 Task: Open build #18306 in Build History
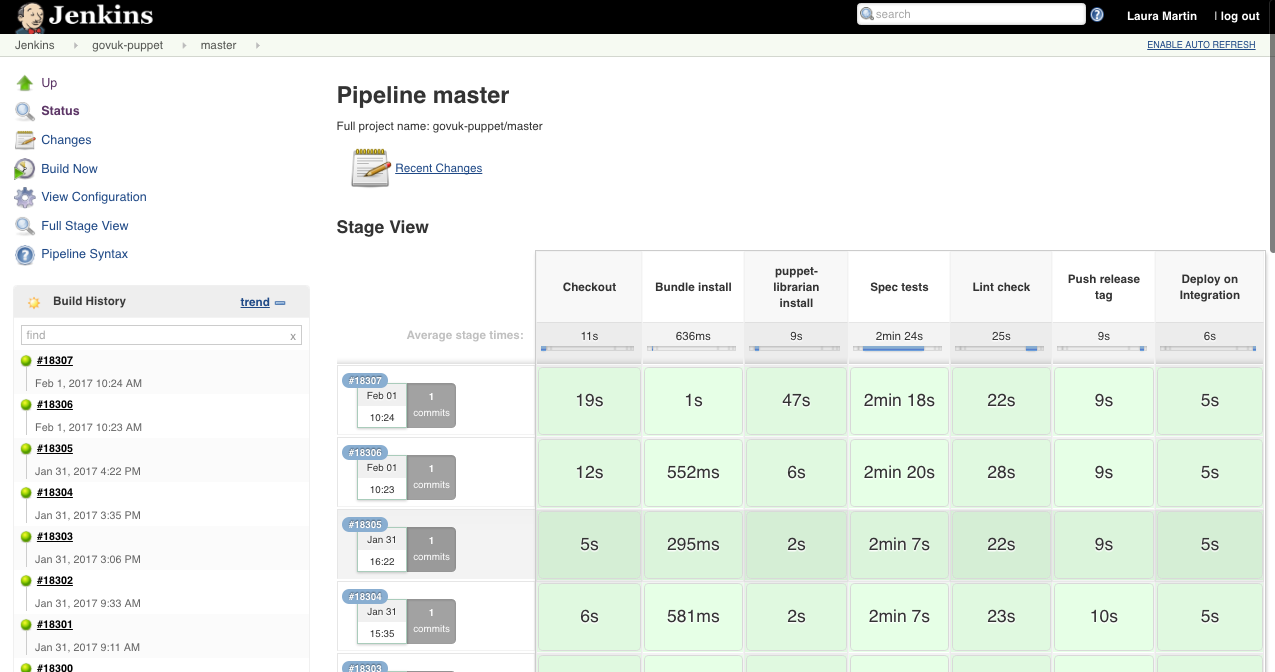[55, 405]
